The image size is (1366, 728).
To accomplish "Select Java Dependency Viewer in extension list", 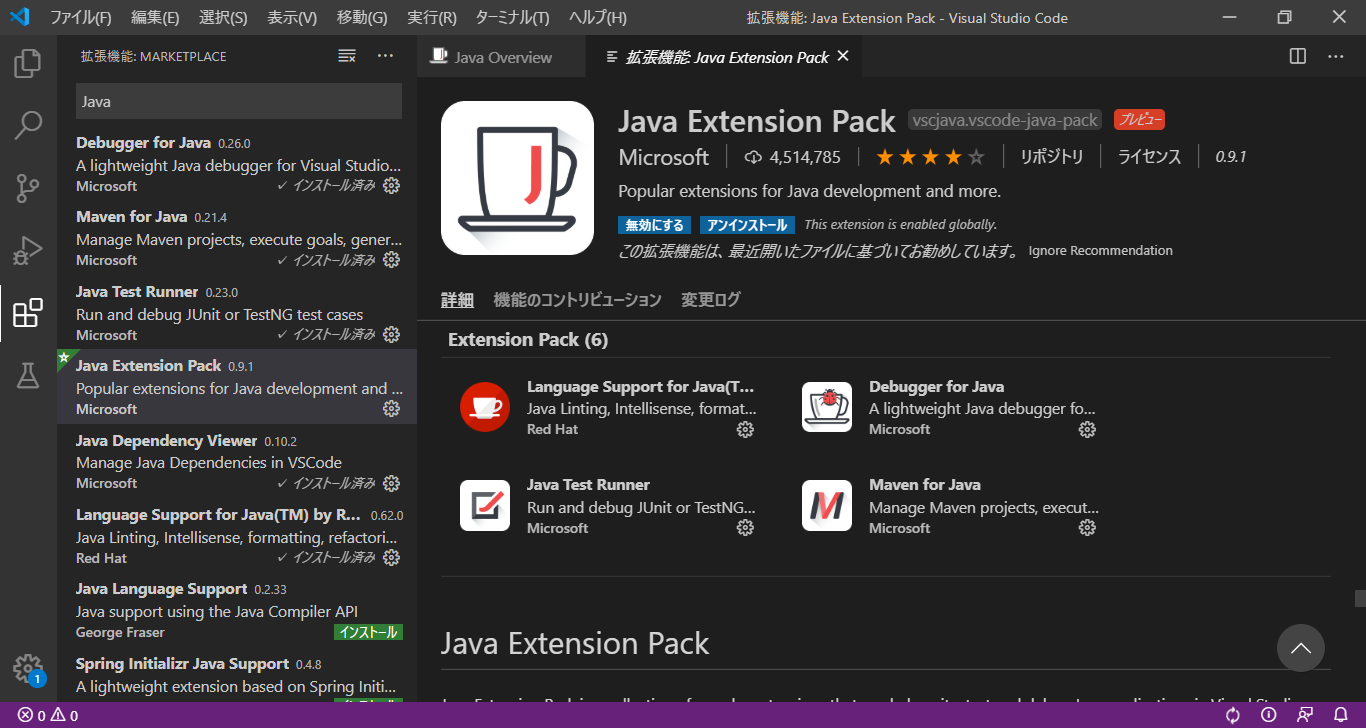I will point(237,461).
